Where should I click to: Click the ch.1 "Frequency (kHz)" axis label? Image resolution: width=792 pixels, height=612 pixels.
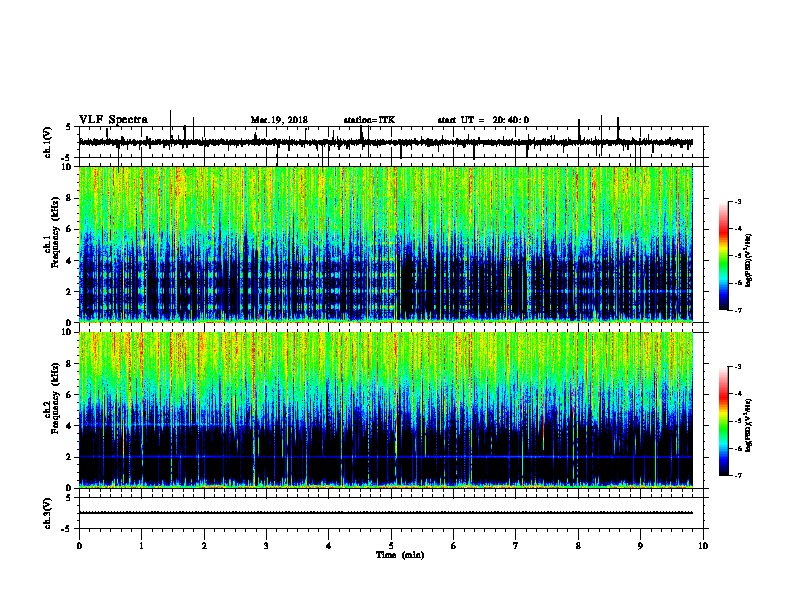click(x=56, y=232)
